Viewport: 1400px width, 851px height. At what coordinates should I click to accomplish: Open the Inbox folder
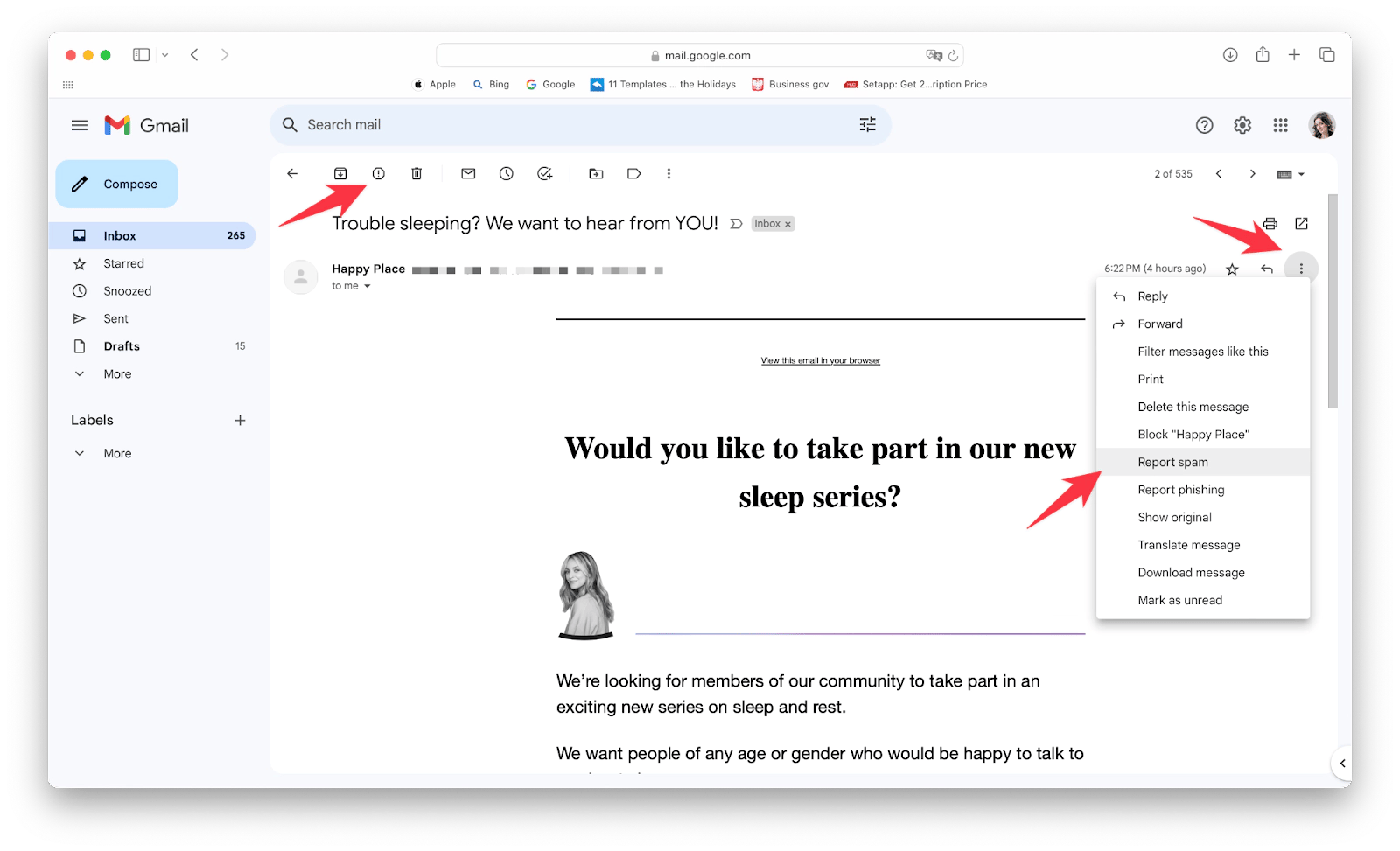tap(152, 236)
